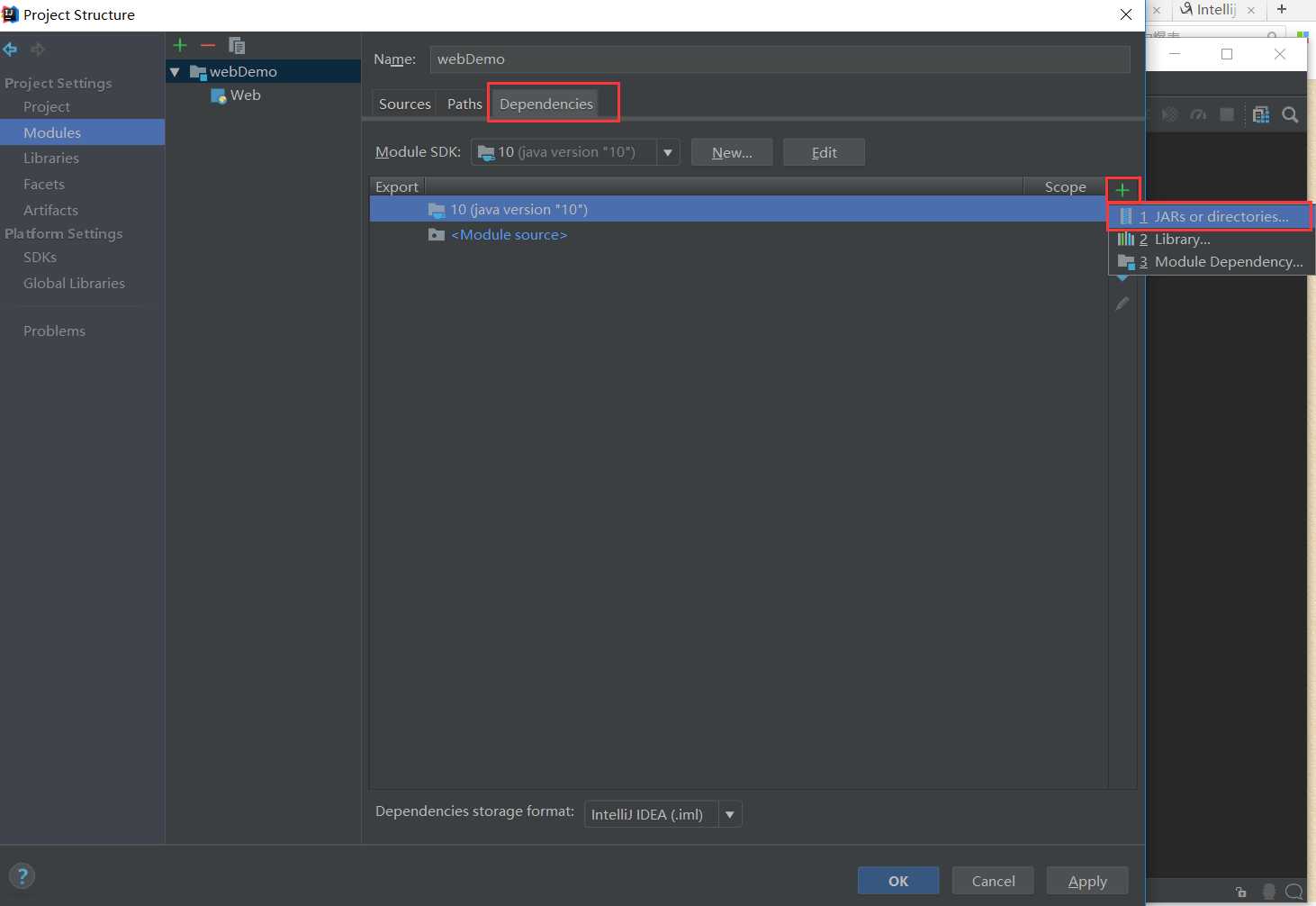
Task: Click the back navigation arrow
Action: click(x=10, y=50)
